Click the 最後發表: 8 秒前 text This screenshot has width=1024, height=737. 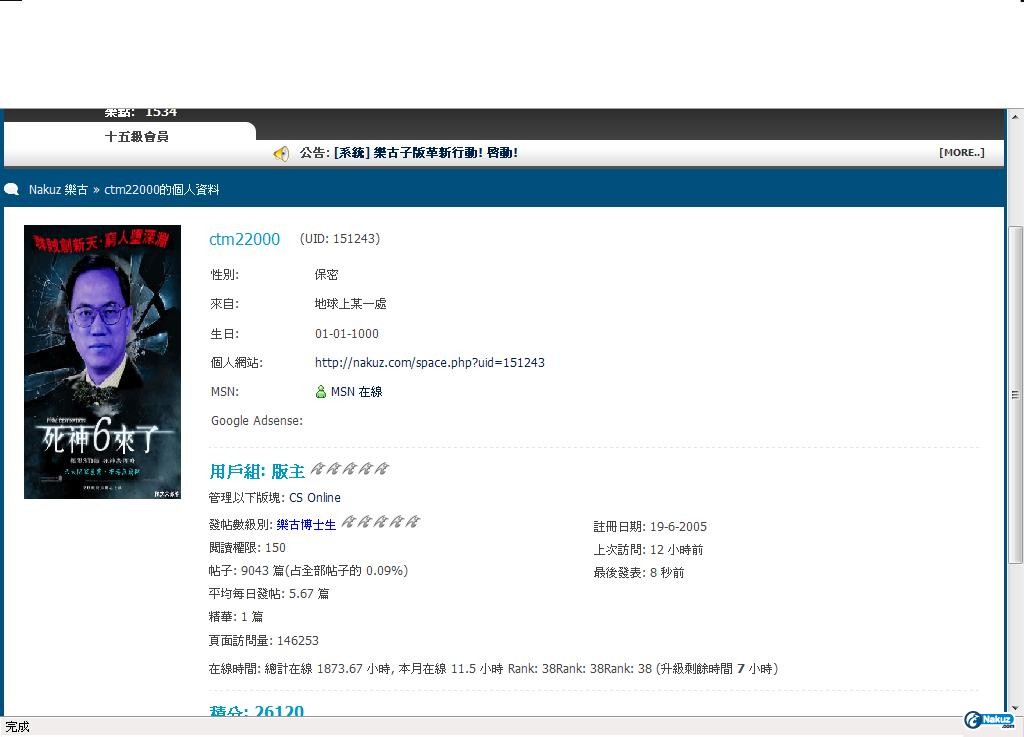pos(639,573)
